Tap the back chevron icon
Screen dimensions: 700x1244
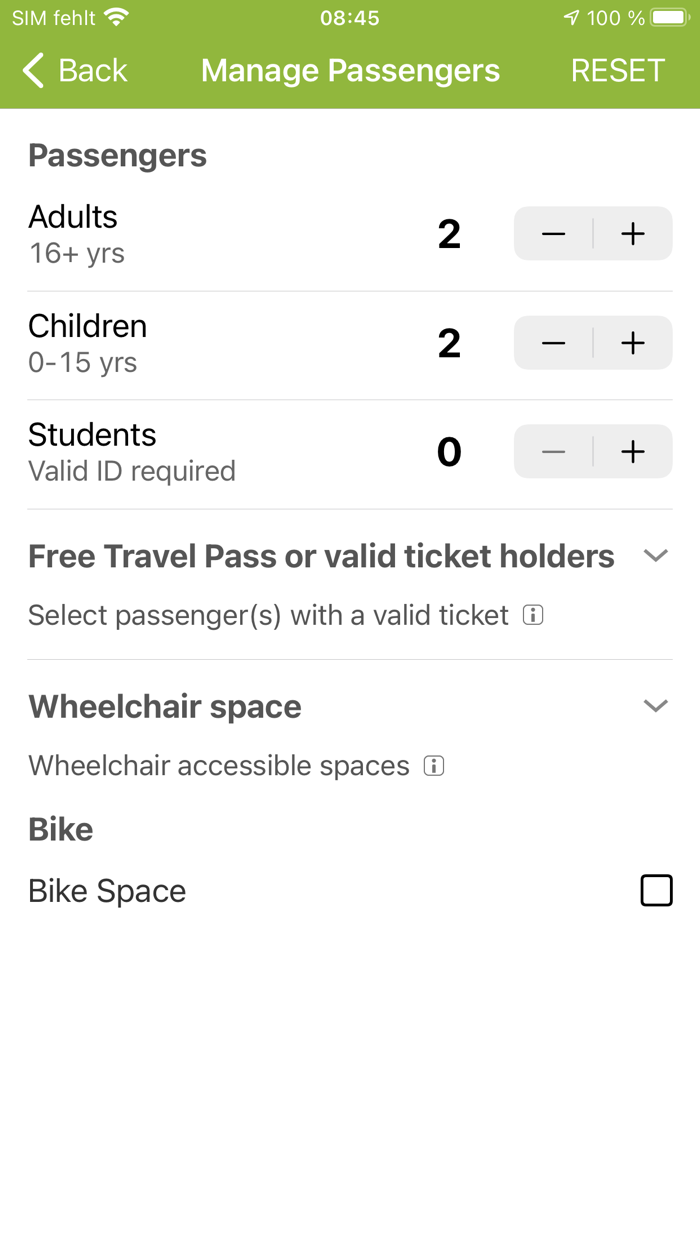click(31, 70)
